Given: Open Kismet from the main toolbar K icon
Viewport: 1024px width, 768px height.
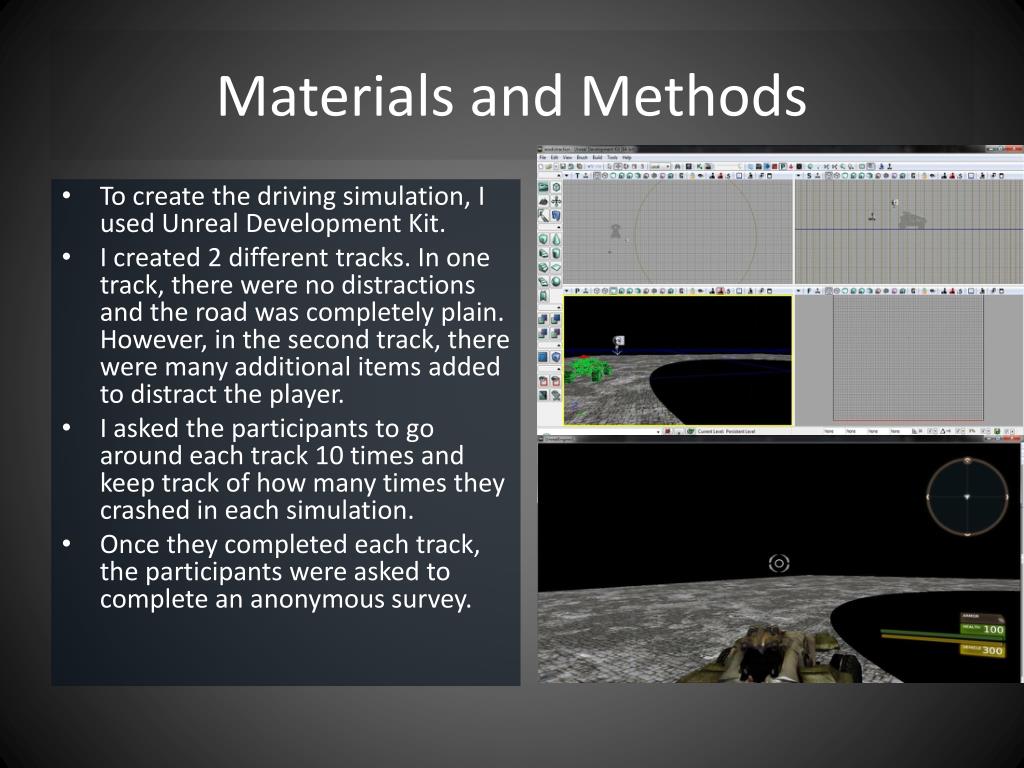Looking at the screenshot, I should coord(699,167).
